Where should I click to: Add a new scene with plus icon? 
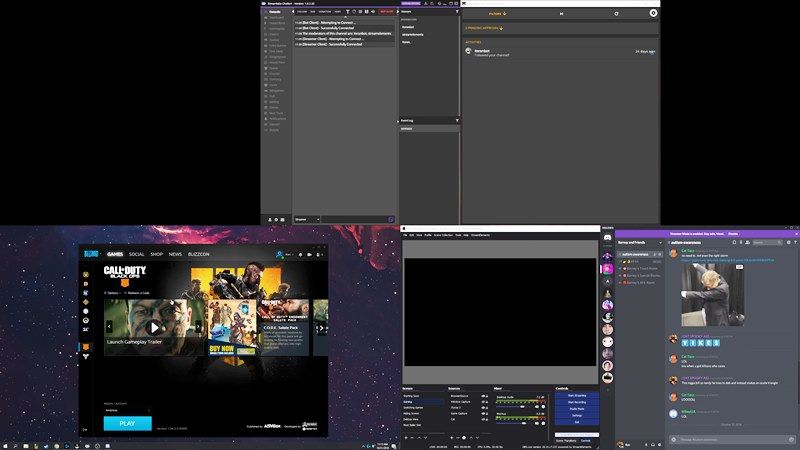(x=406, y=438)
